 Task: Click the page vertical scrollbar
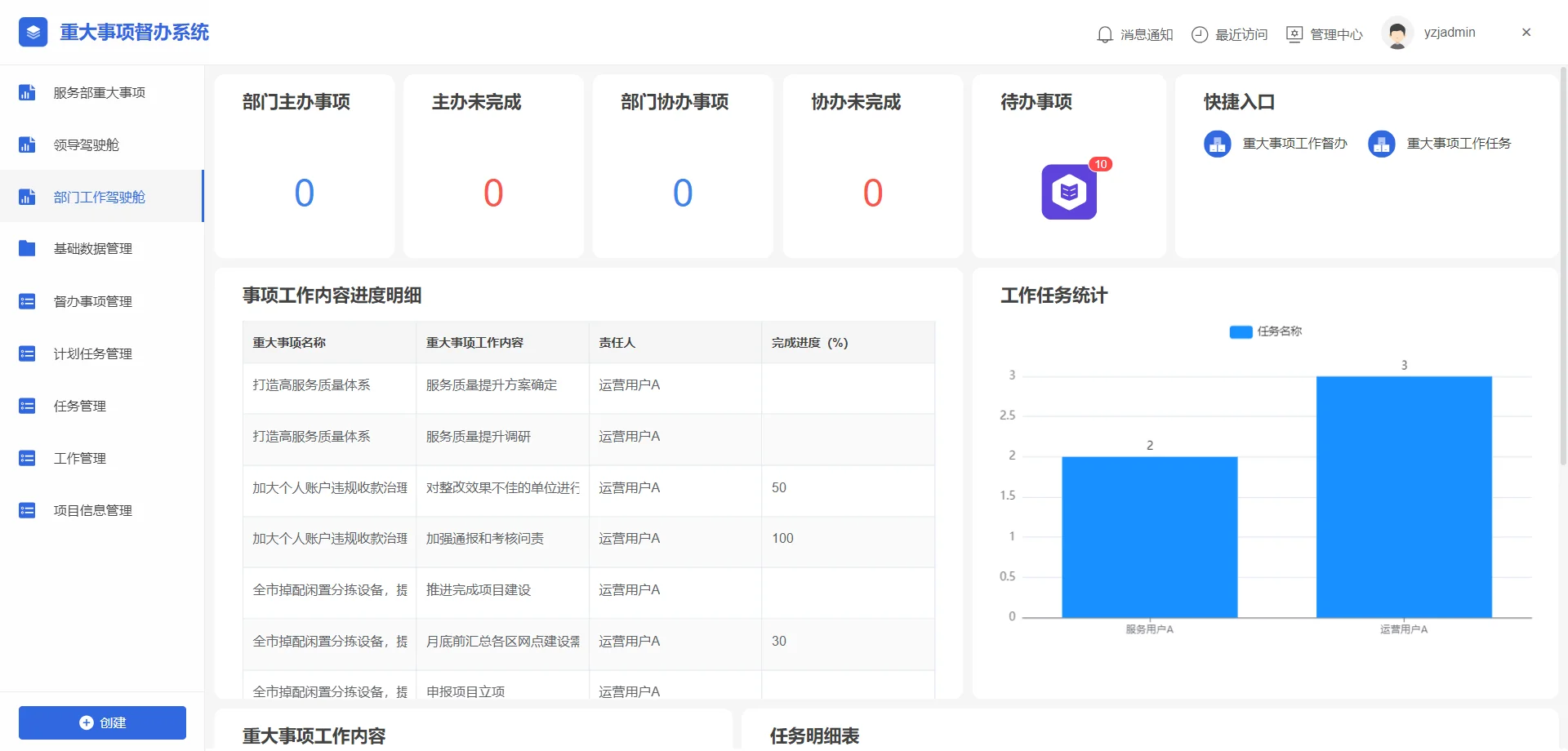point(1563,265)
